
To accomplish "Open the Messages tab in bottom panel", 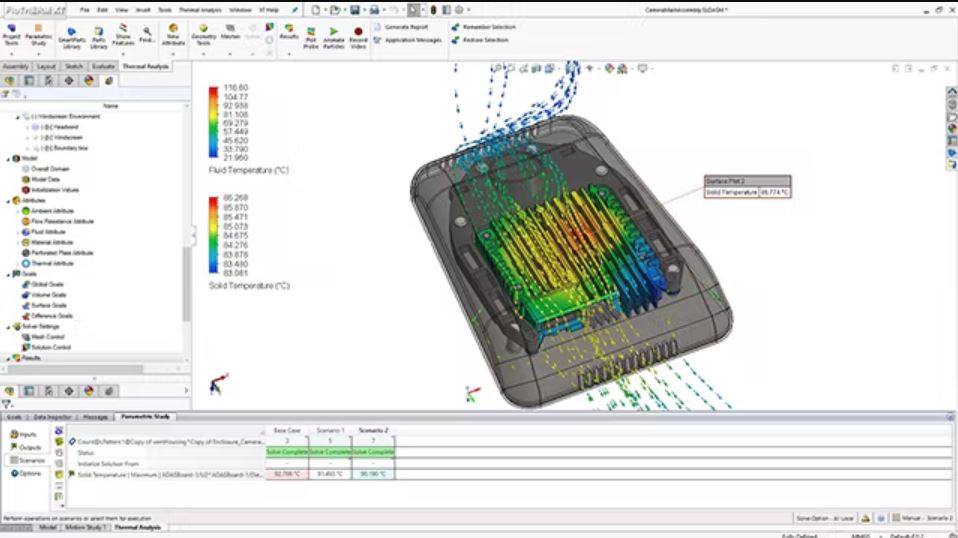I will point(95,416).
